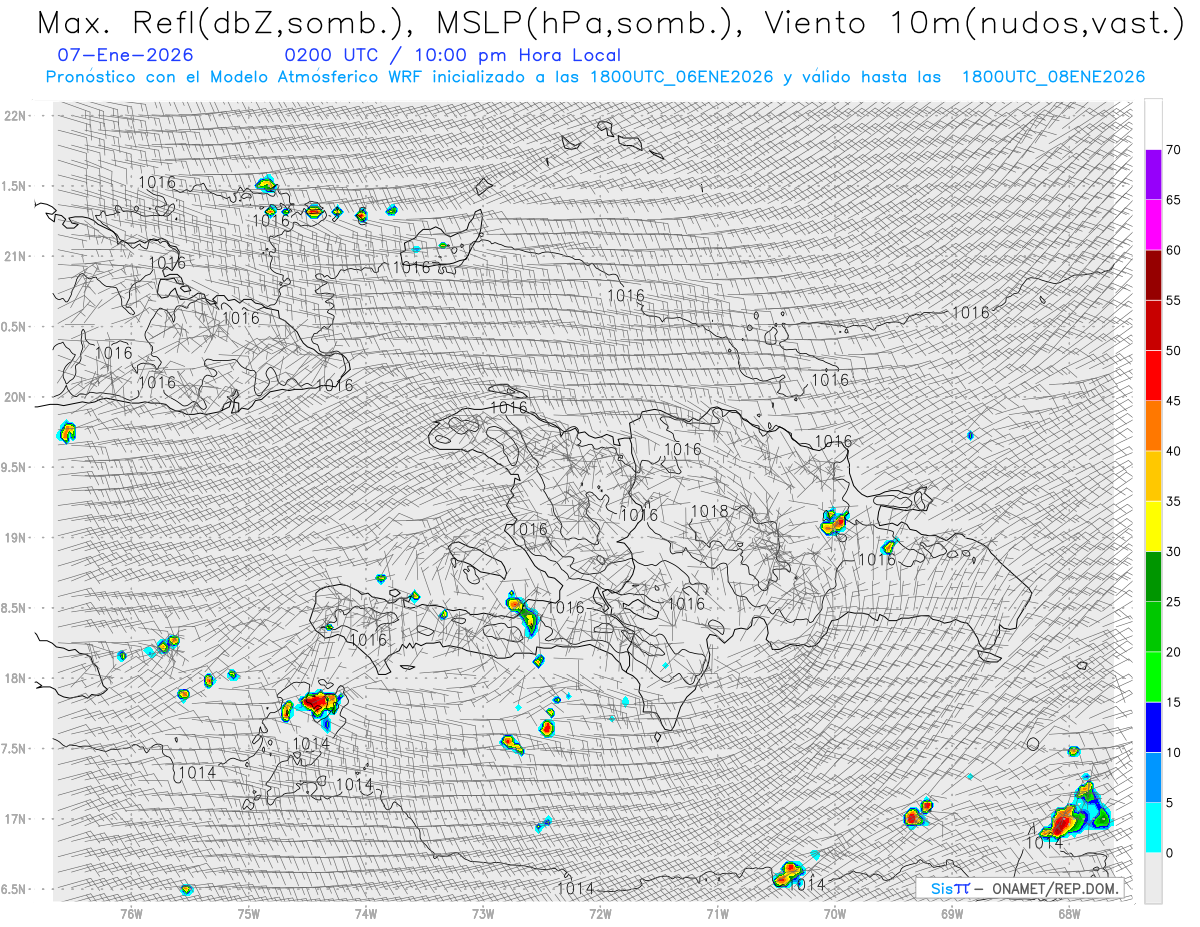Click the '7.5N' latitude axis label
1200x927 pixels.
pos(13,749)
